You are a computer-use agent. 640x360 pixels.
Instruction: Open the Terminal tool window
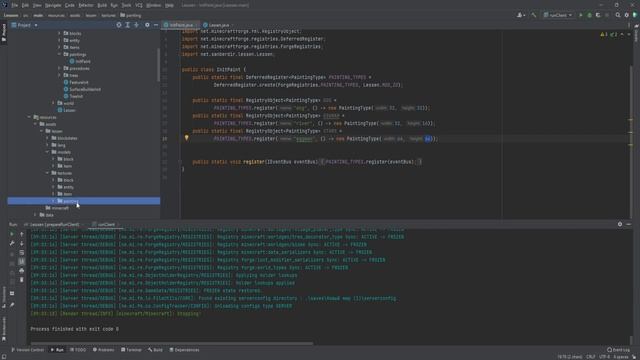pos(131,350)
